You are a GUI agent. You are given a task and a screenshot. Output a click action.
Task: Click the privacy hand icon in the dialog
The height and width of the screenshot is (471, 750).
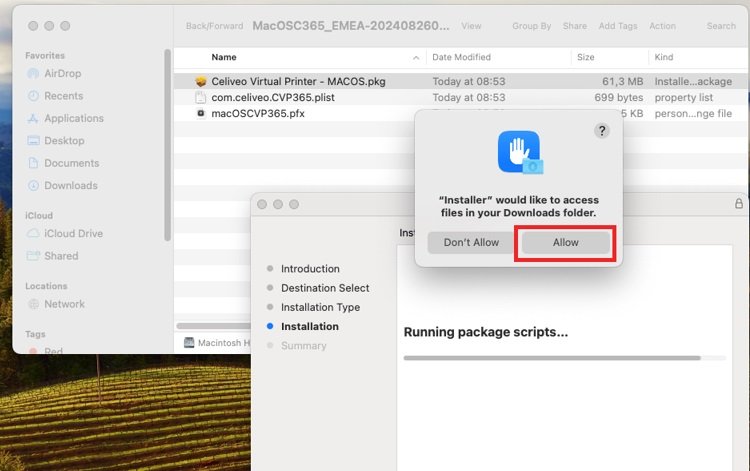click(x=520, y=152)
